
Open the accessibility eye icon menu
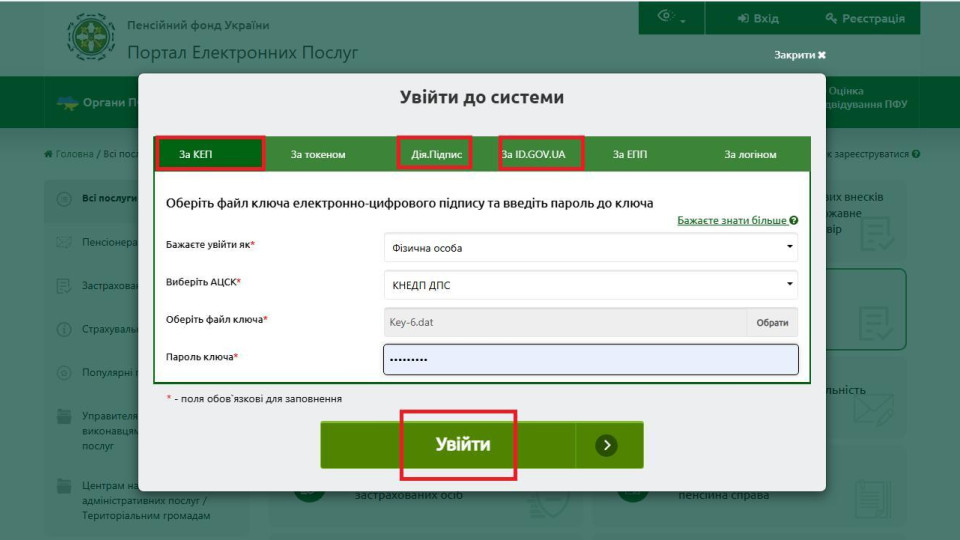(672, 17)
